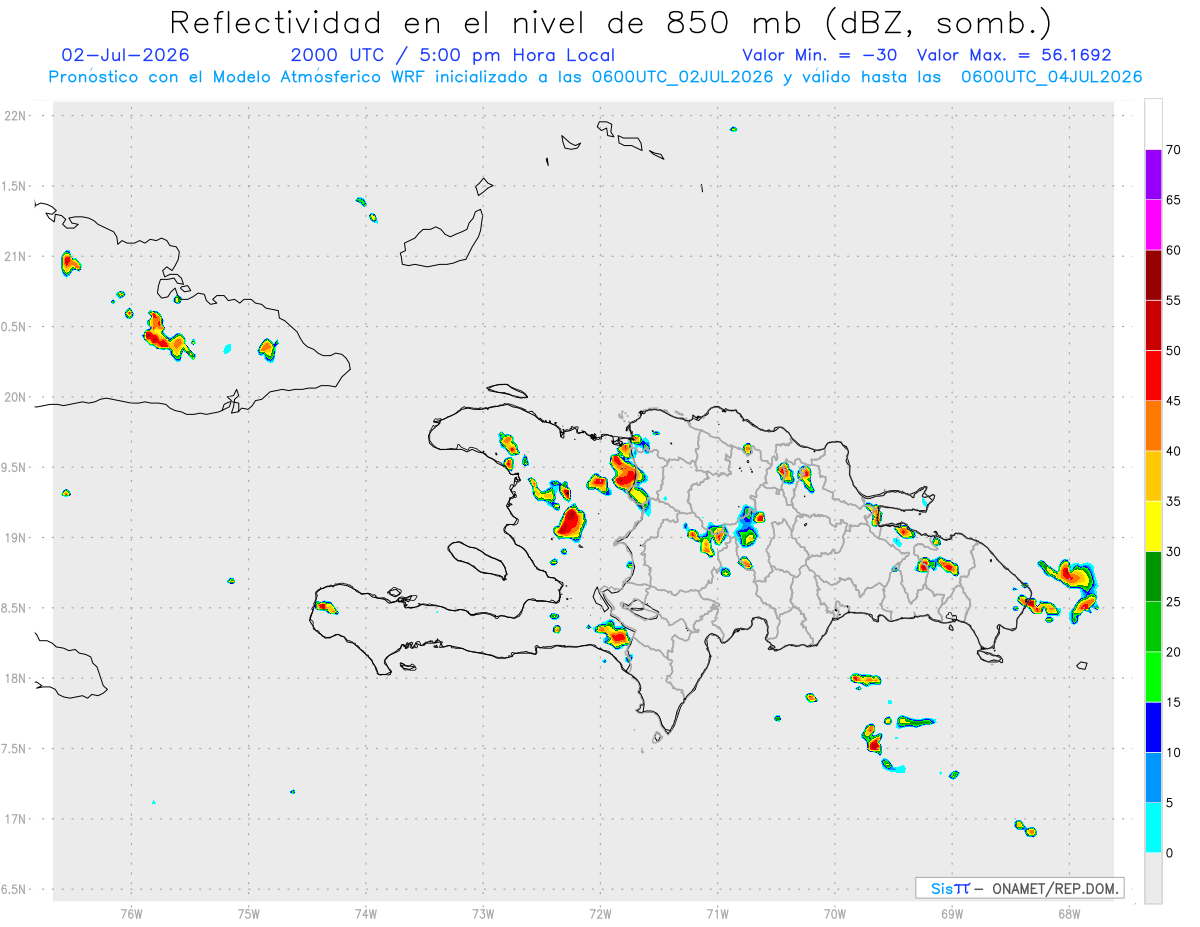Select the yellow 30-35 dBZ colorbar segment
Screen dimensions: 1200x927
(1153, 526)
